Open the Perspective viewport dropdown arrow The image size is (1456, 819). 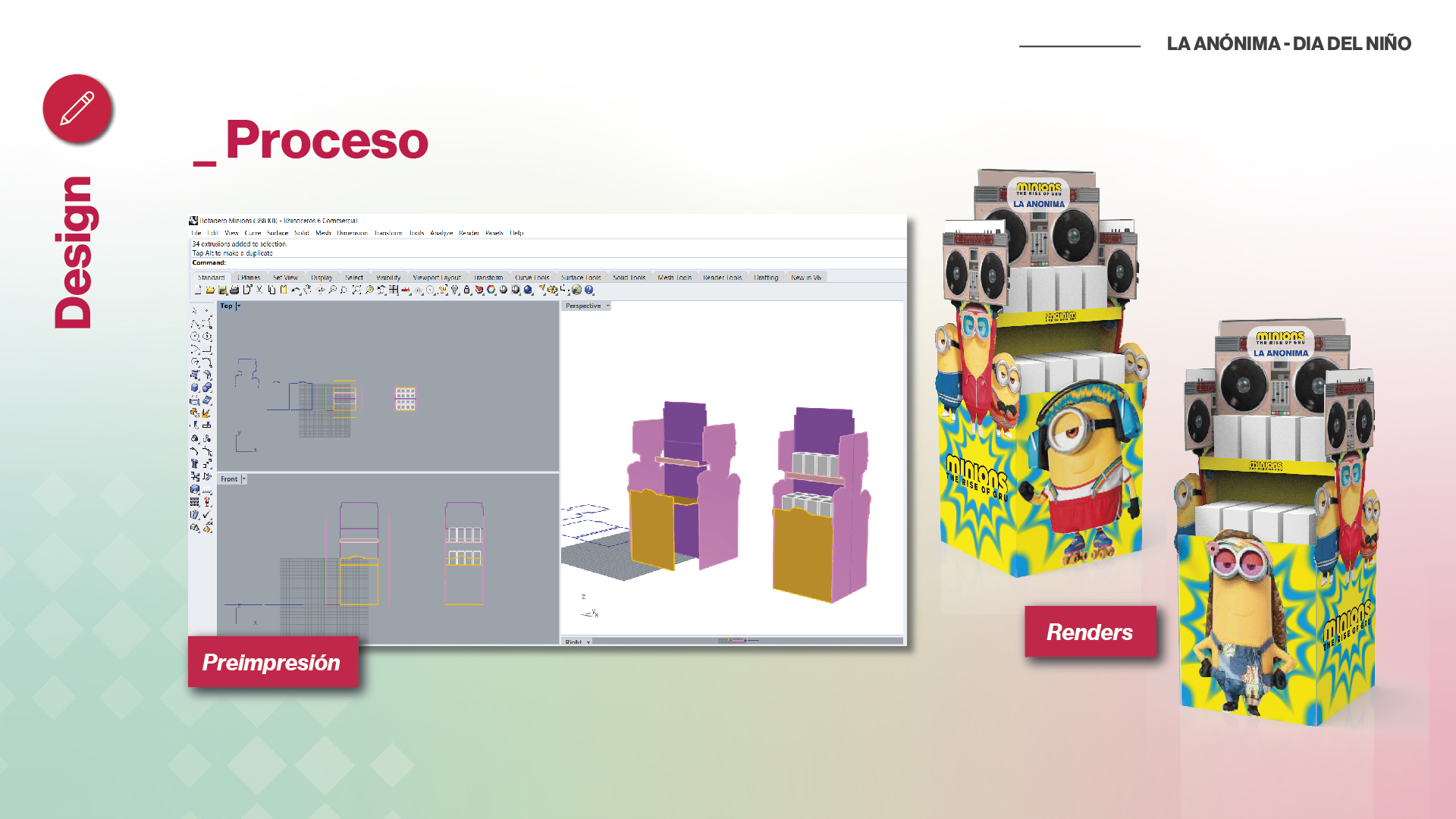click(607, 306)
